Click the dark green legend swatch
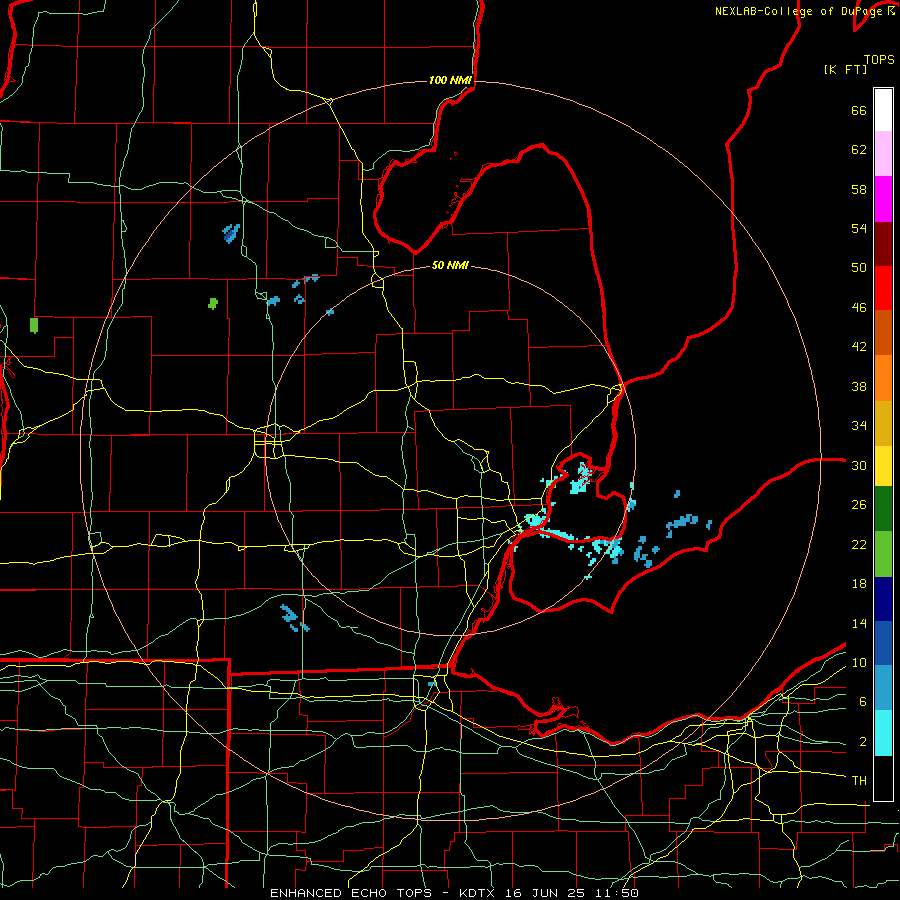 (883, 509)
